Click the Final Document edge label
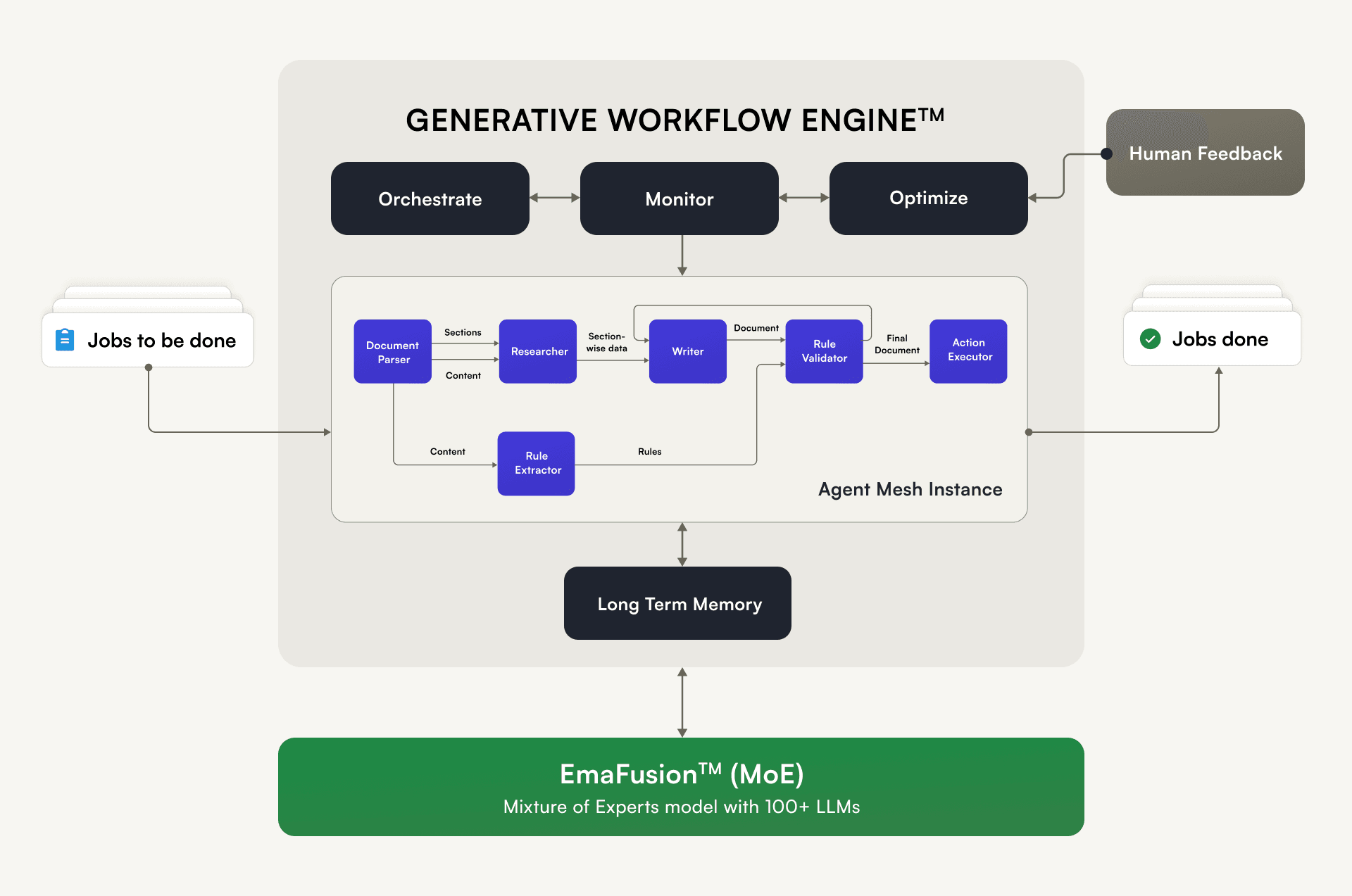1352x896 pixels. point(897,344)
